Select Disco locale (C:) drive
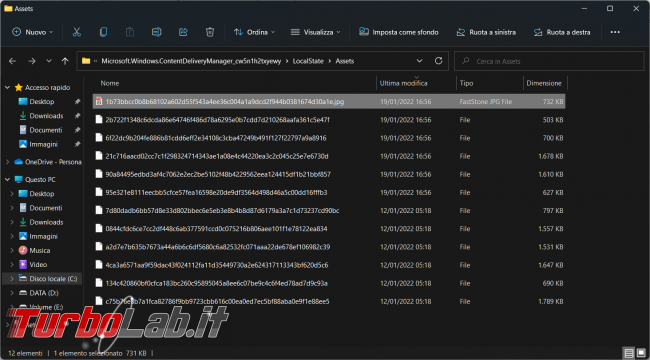The width and height of the screenshot is (650, 360). pos(53,279)
